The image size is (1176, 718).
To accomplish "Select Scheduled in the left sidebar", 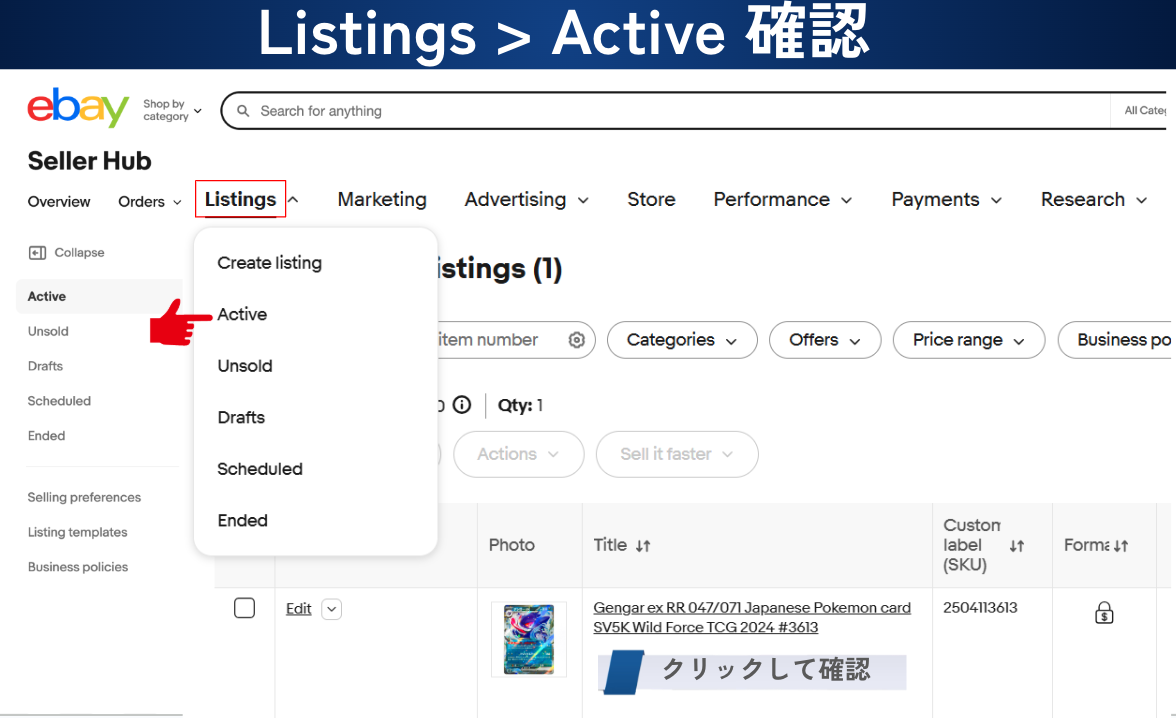I will tap(58, 401).
